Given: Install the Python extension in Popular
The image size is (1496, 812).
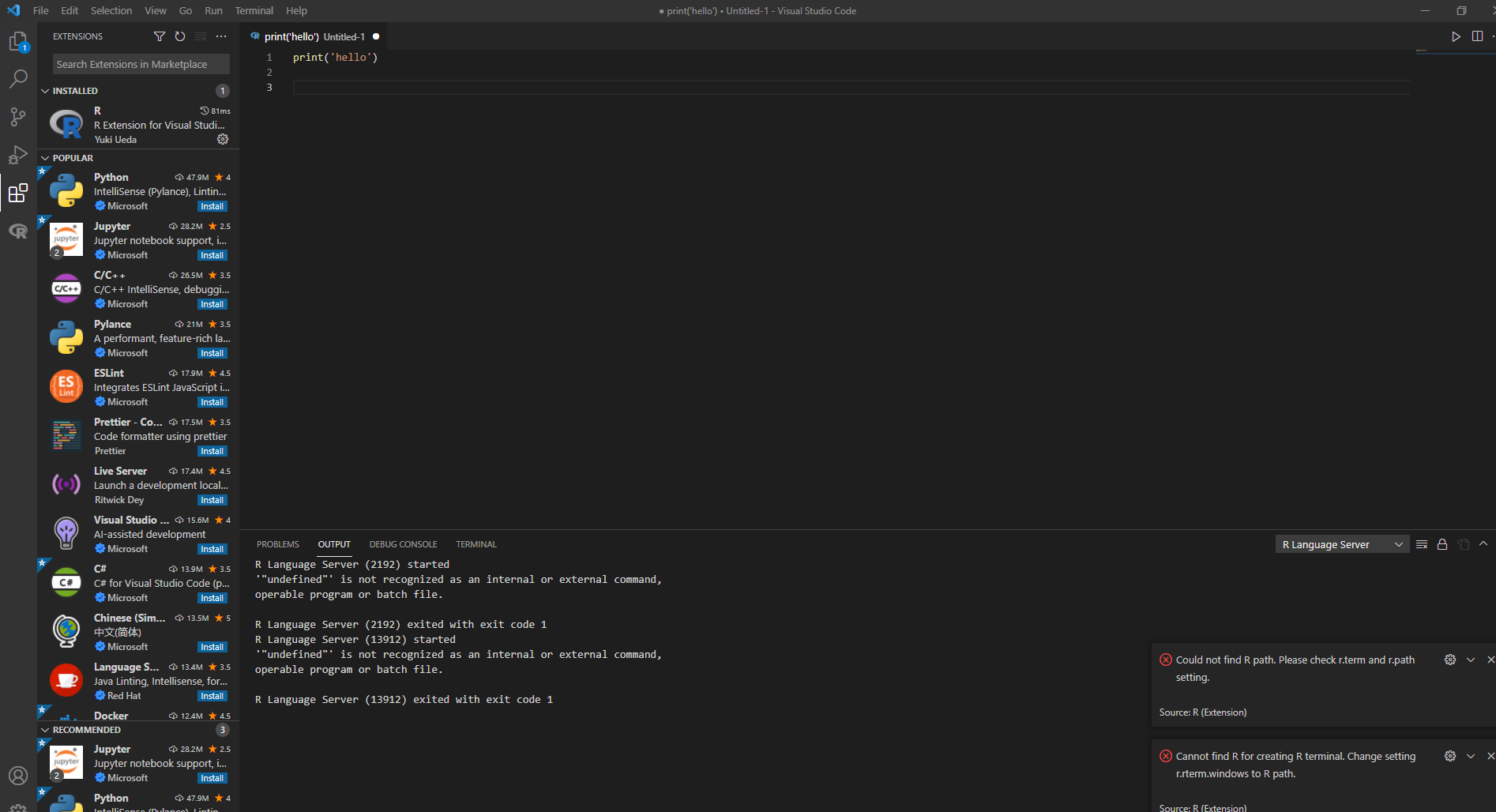Looking at the screenshot, I should (212, 206).
